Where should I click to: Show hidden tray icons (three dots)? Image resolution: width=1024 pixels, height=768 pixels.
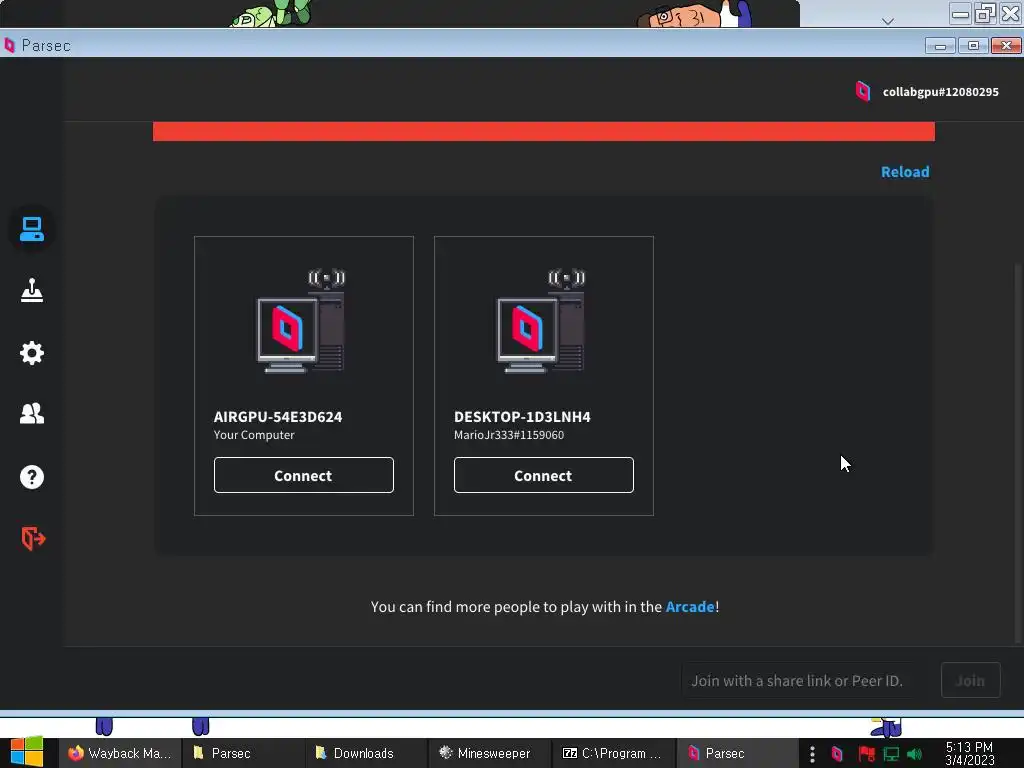click(x=812, y=754)
